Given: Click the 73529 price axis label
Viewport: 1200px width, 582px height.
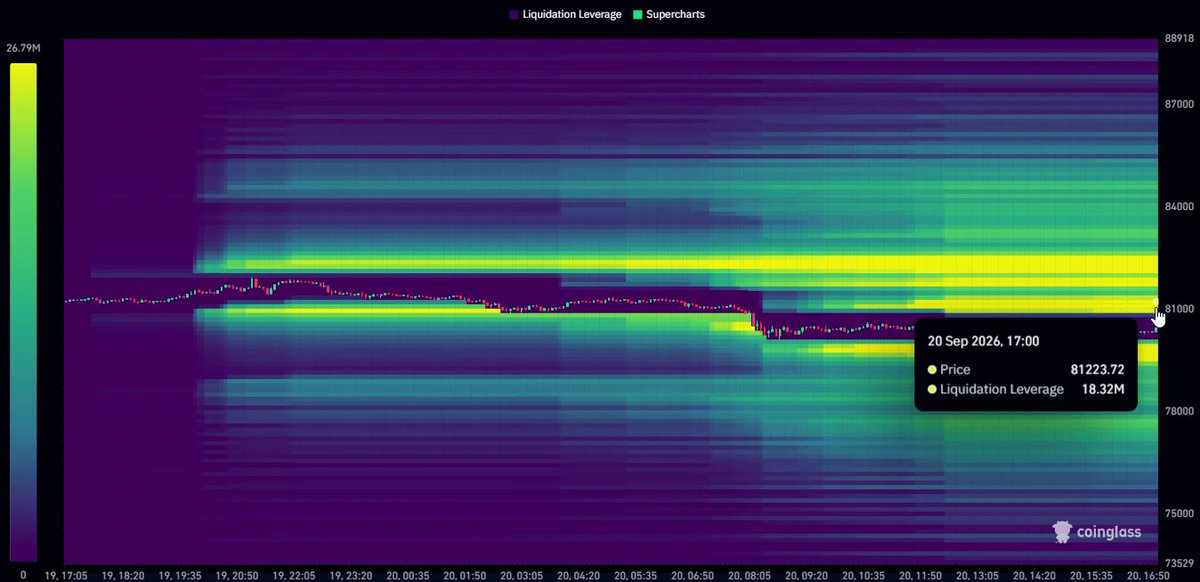Looking at the screenshot, I should [1181, 563].
